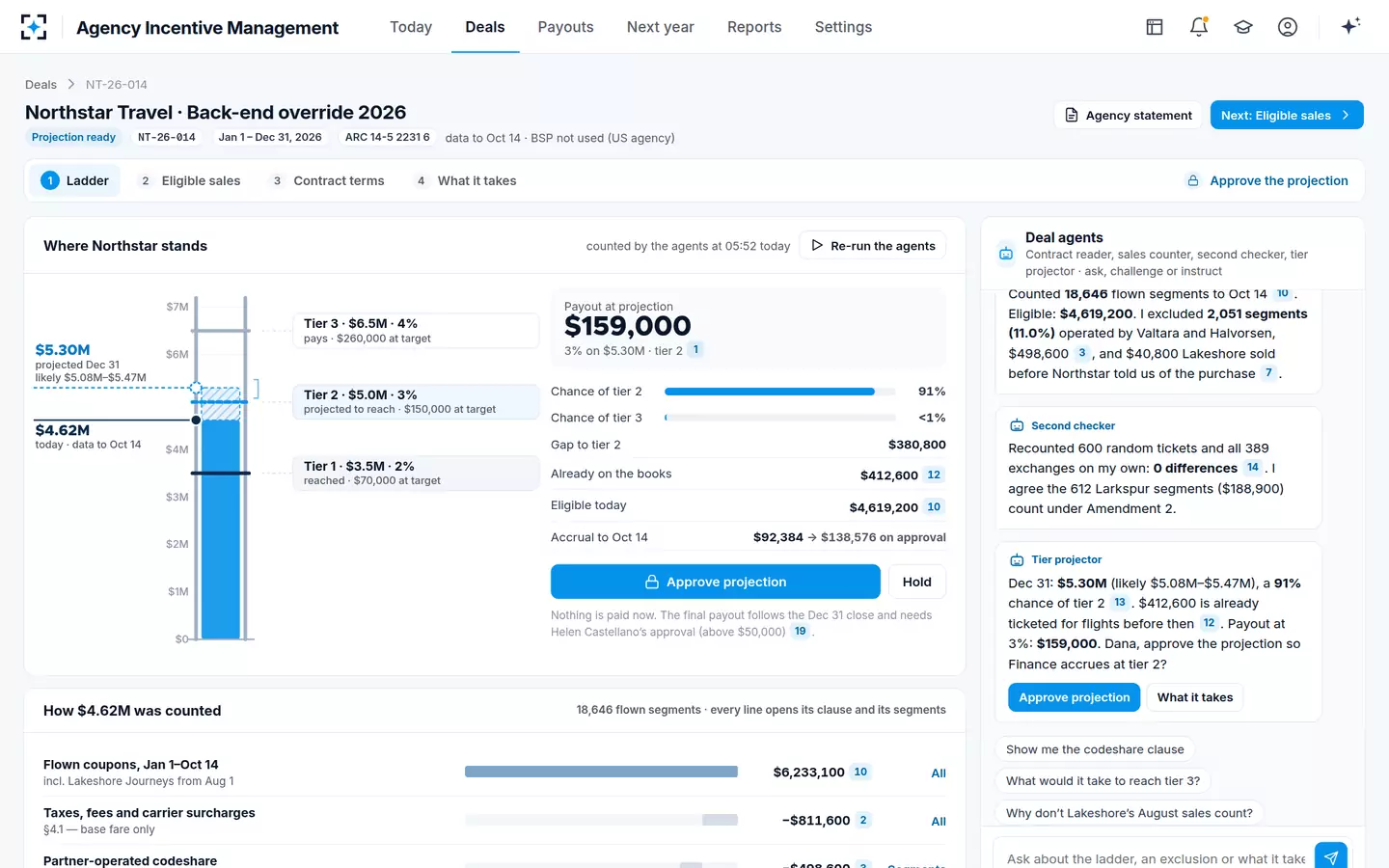Image resolution: width=1389 pixels, height=868 pixels.
Task: Open the Next year tab
Action: (661, 27)
